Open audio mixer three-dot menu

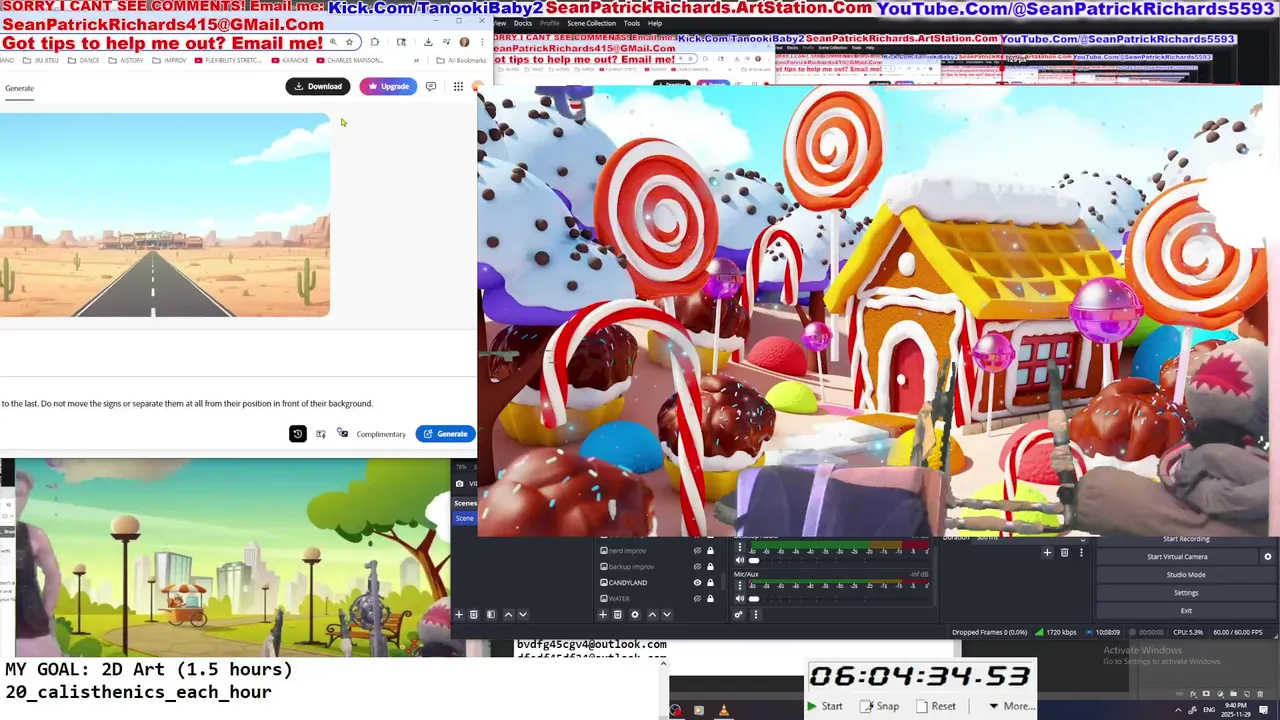pos(755,614)
